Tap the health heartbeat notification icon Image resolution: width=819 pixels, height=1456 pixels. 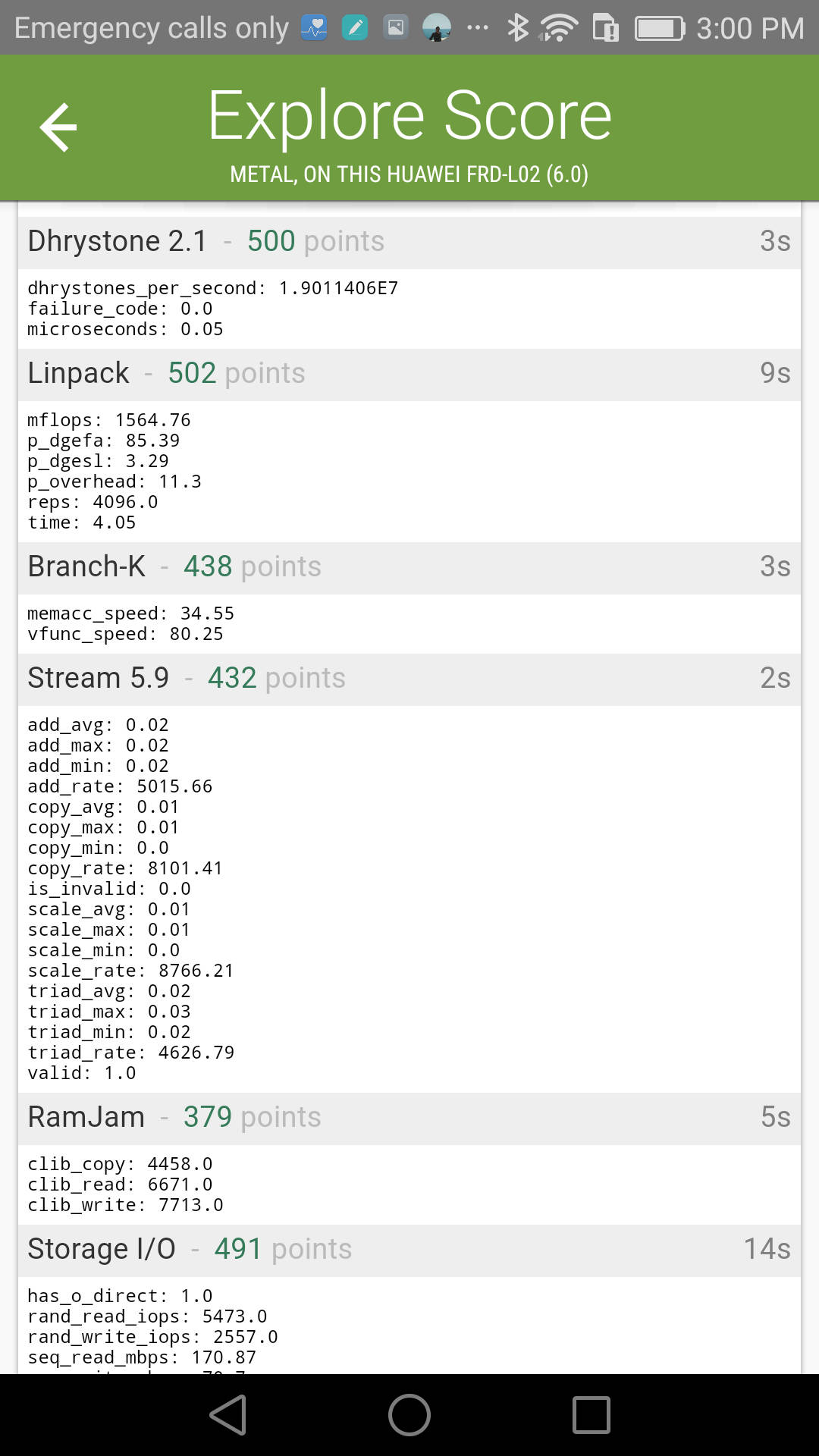(314, 28)
